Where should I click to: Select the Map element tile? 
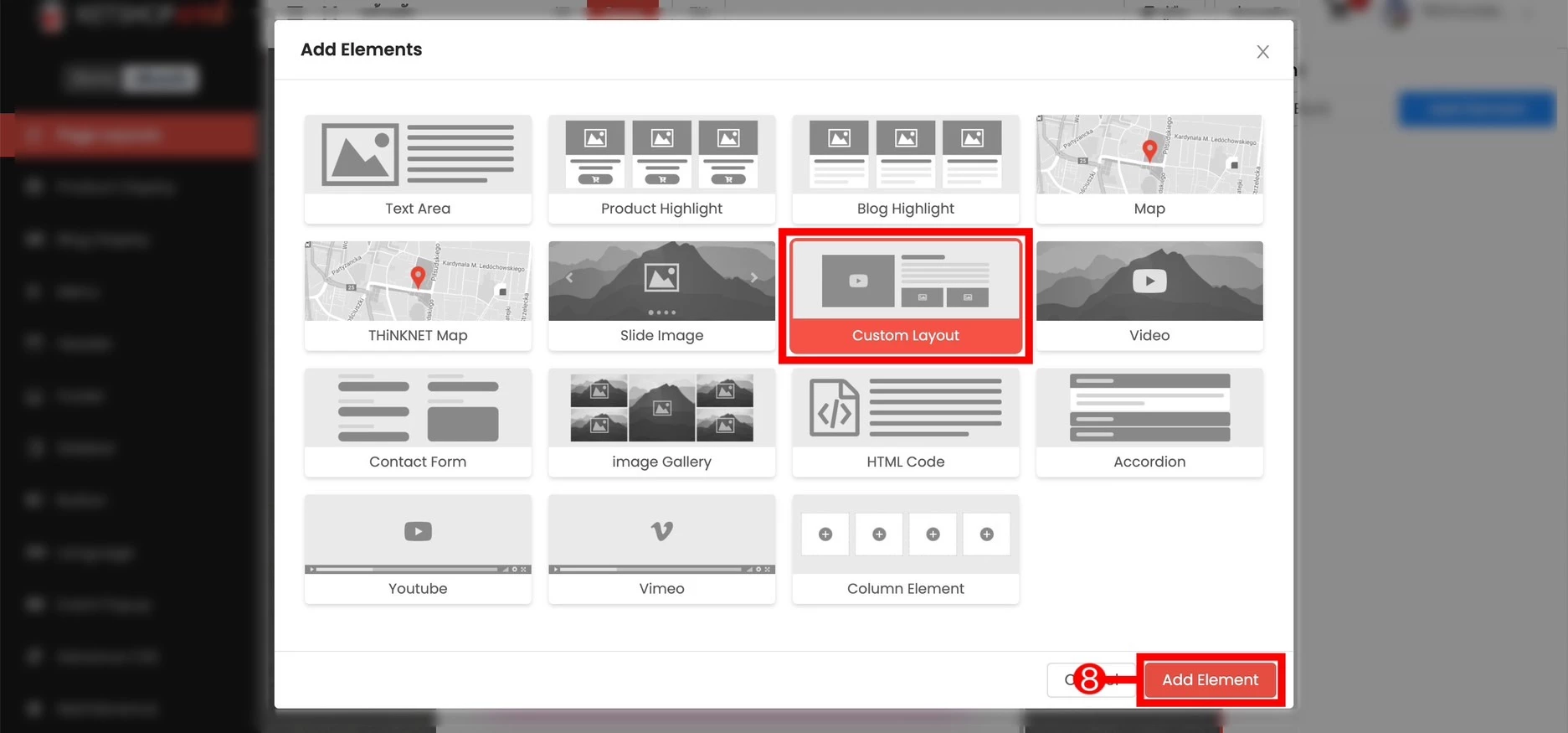coord(1149,169)
